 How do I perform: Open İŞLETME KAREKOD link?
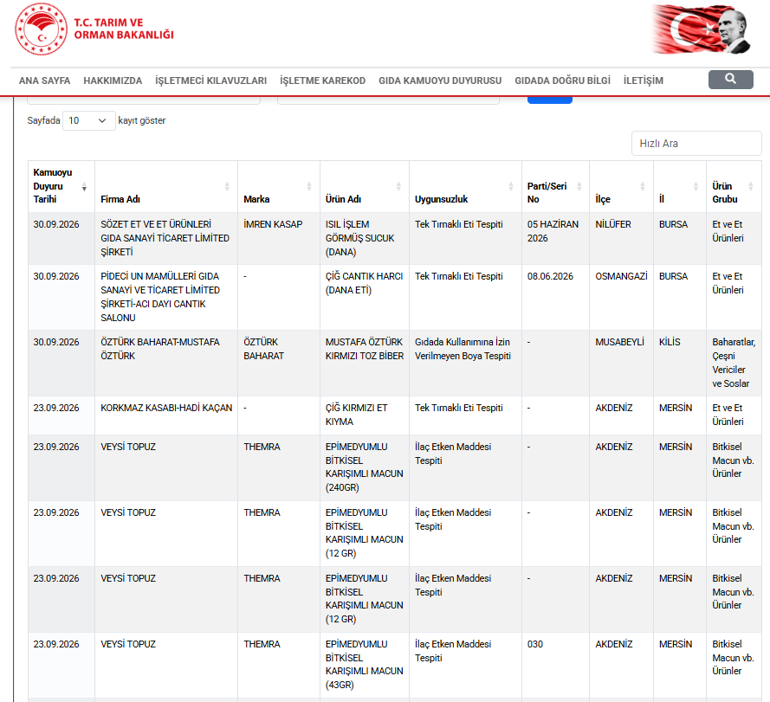pyautogui.click(x=323, y=81)
